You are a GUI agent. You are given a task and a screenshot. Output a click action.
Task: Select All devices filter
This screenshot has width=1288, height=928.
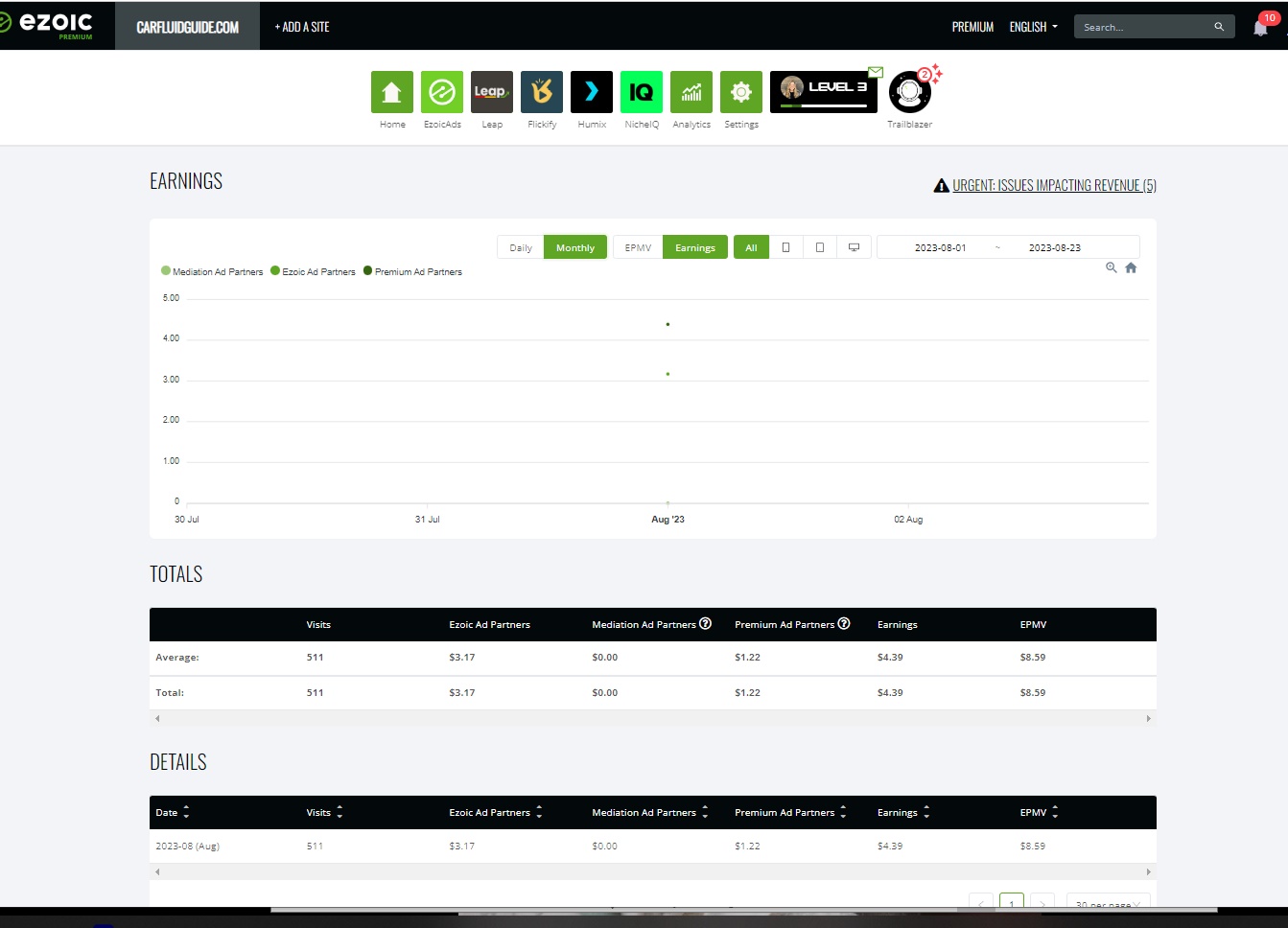click(x=751, y=247)
